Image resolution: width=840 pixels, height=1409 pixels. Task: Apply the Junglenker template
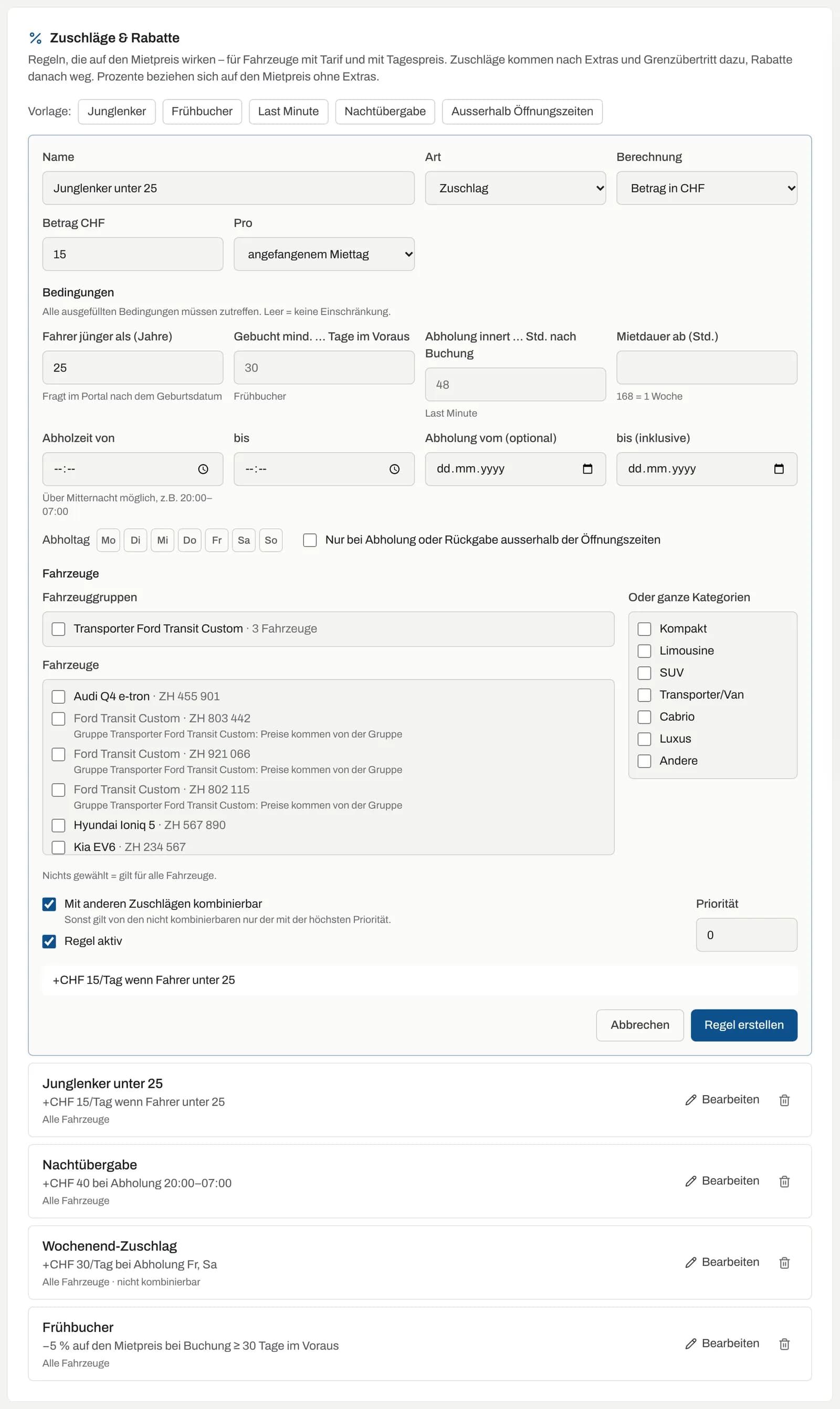[x=117, y=111]
